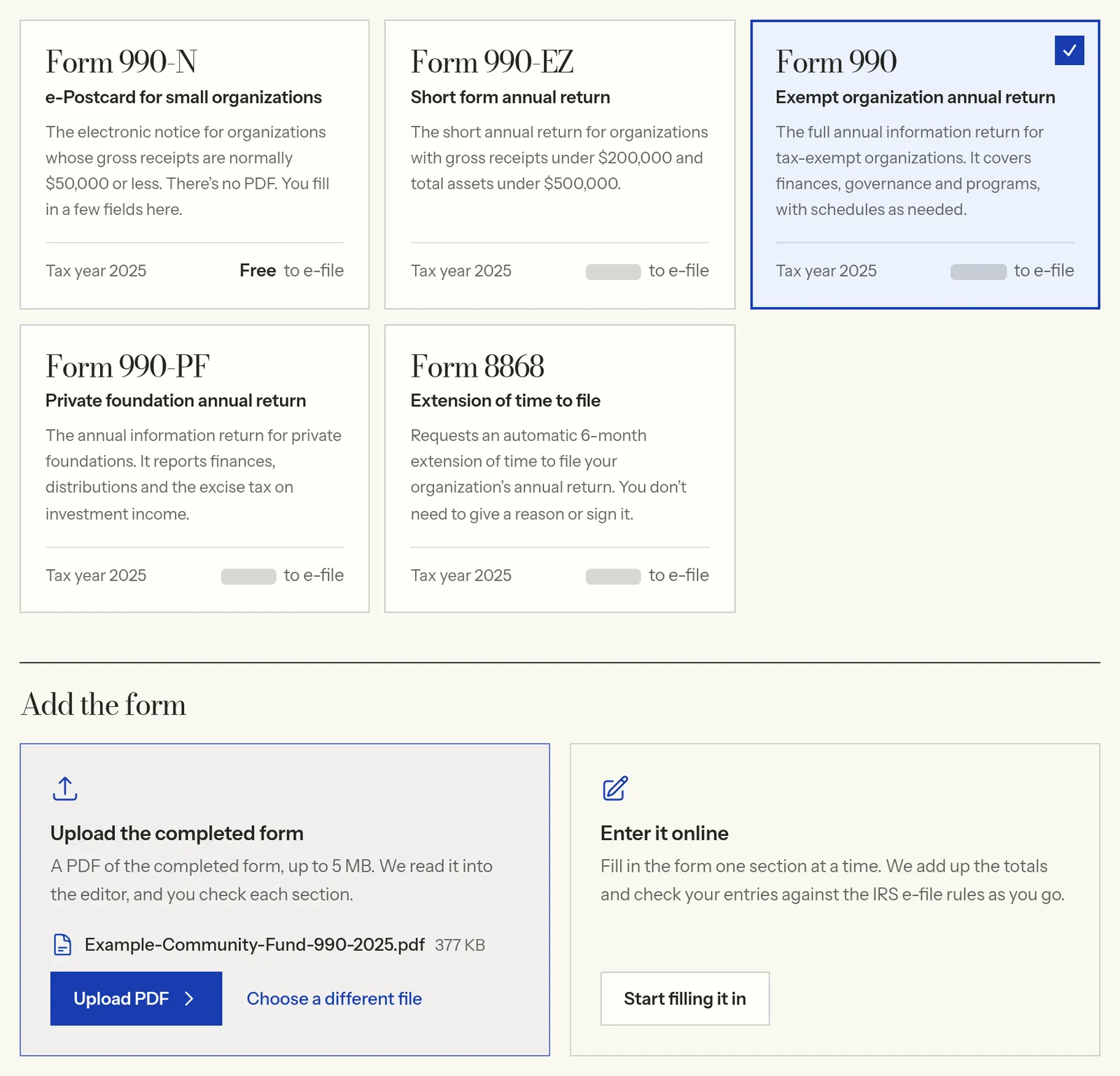Click Start filling it in button

click(685, 998)
